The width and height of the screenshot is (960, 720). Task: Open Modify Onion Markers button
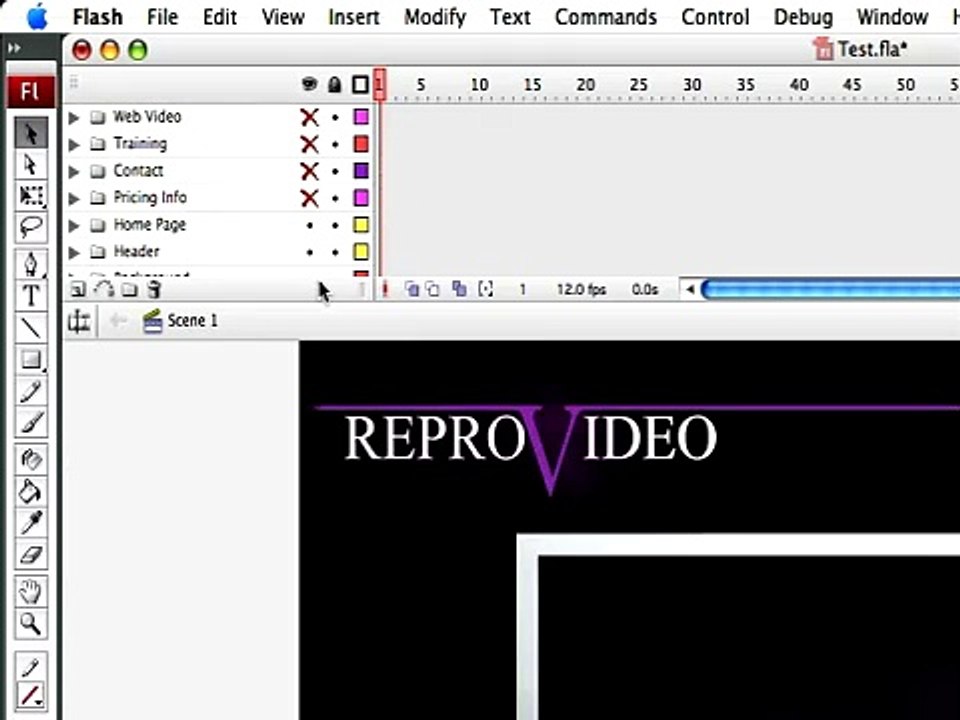click(486, 289)
